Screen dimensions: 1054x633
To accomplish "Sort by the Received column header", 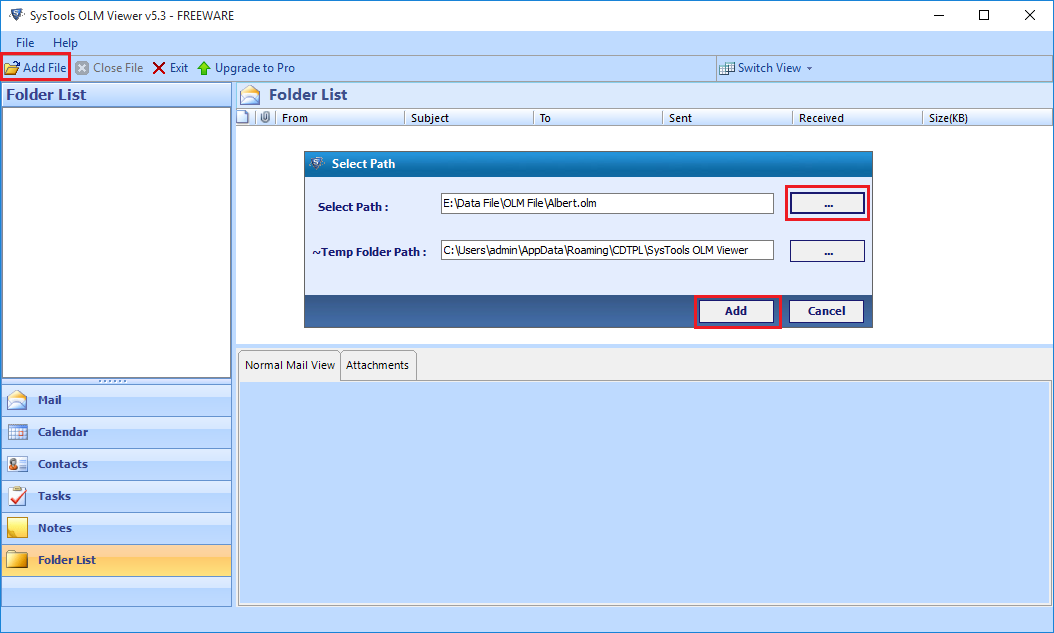I will click(x=858, y=118).
